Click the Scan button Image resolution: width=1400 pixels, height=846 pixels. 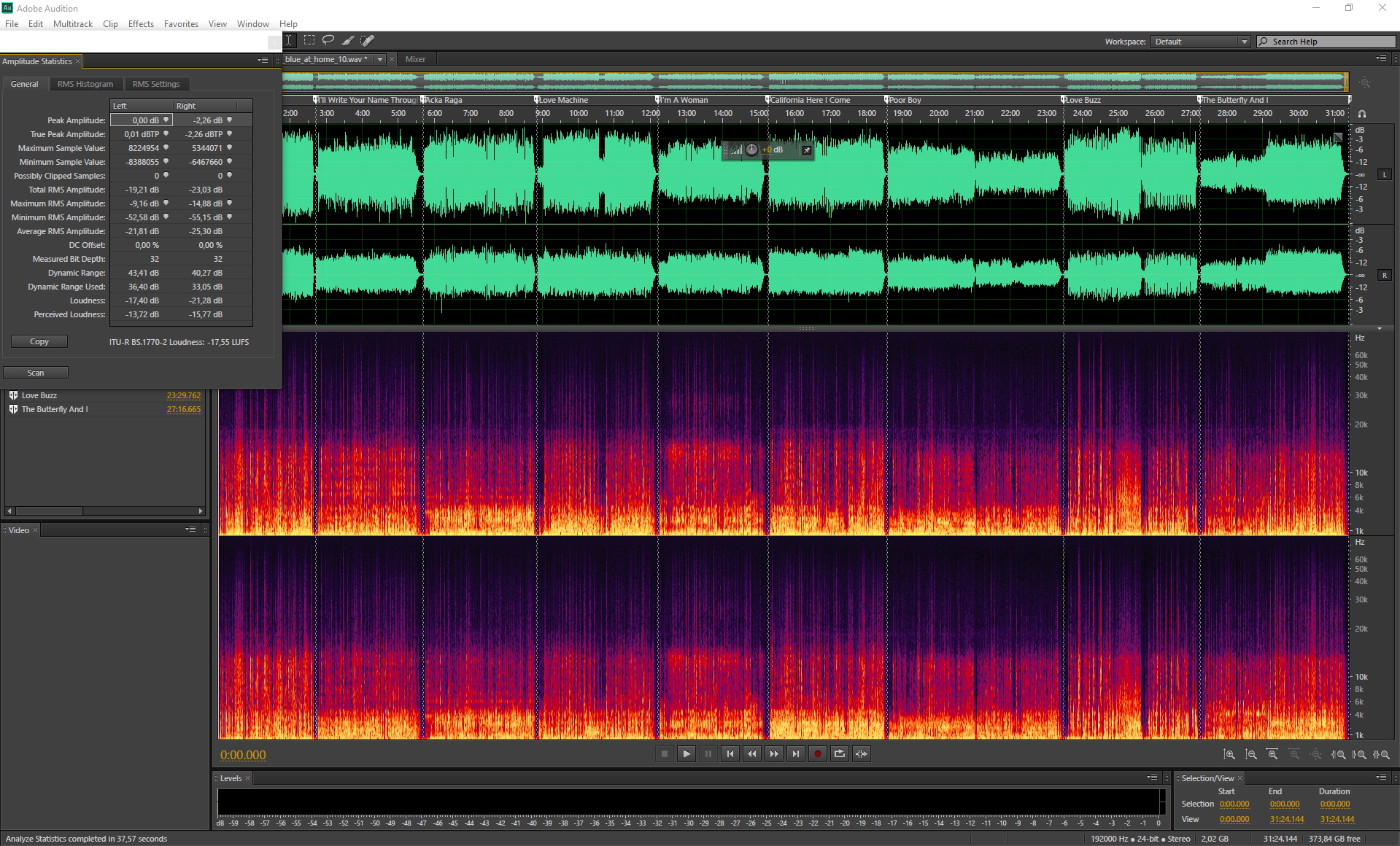tap(36, 373)
